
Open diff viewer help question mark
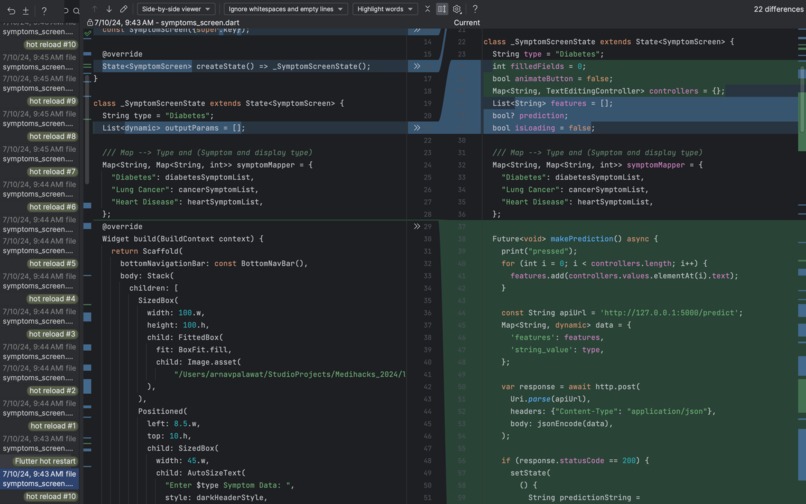click(475, 9)
